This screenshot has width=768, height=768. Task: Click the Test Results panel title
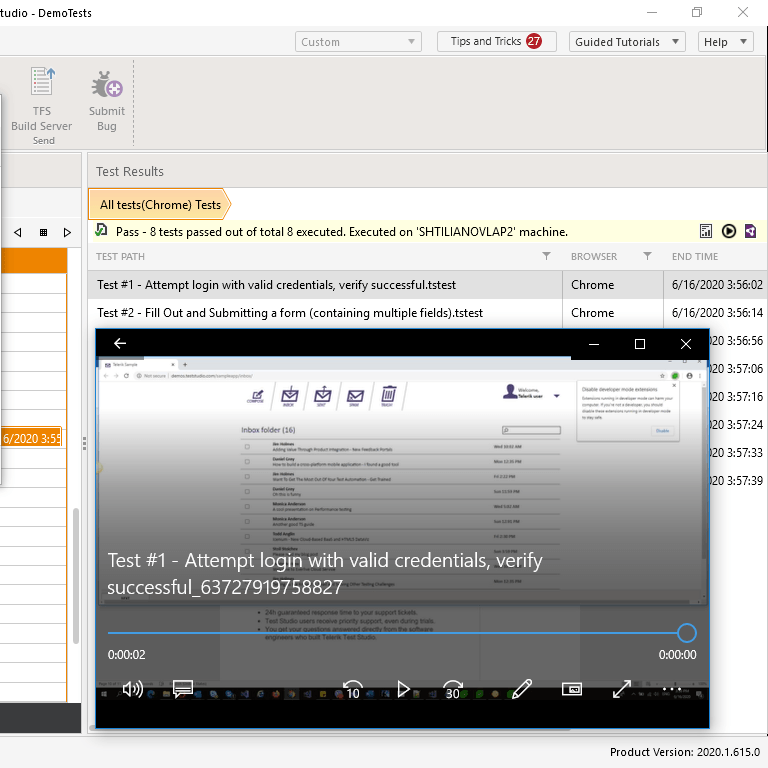130,171
